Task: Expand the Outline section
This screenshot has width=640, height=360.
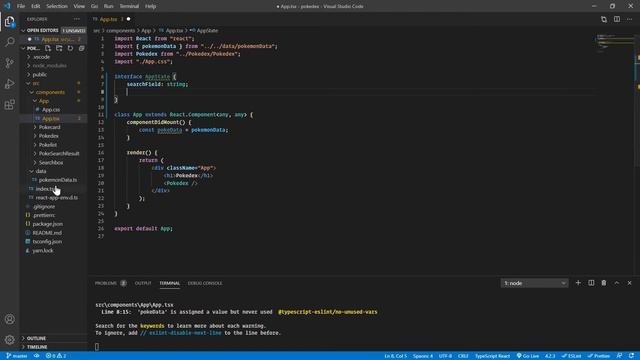Action: (x=54, y=338)
